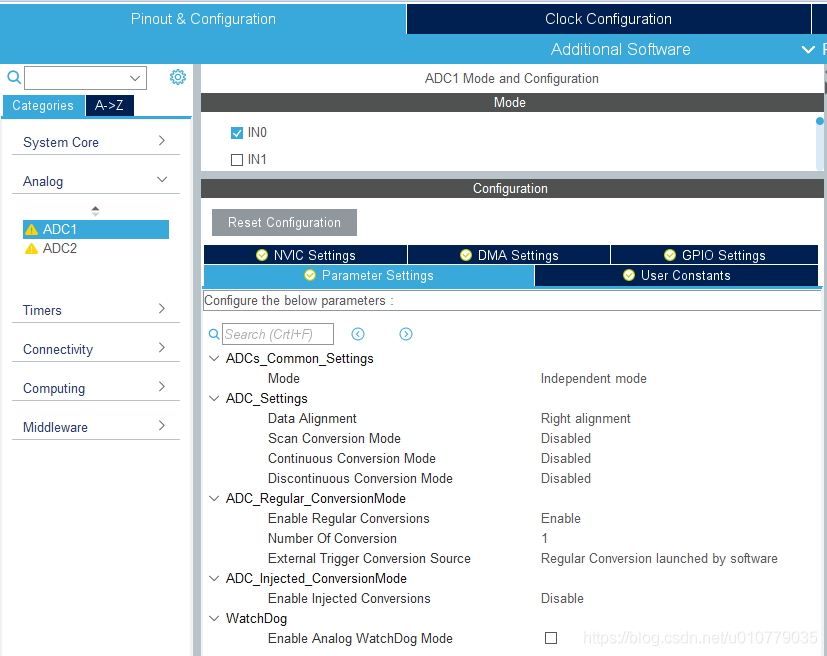Click Number Of Conversion value 1
The image size is (827, 656).
(544, 539)
